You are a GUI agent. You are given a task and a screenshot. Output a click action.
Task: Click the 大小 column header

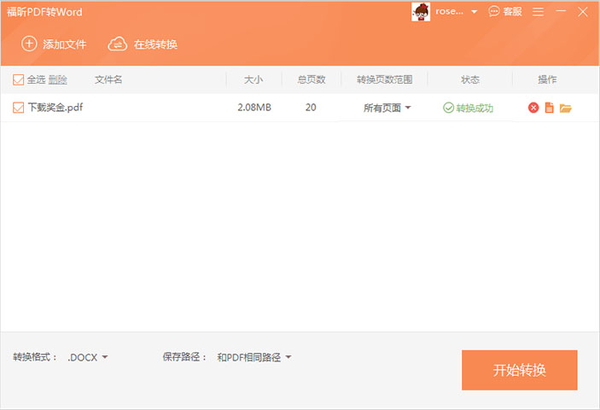(x=253, y=80)
